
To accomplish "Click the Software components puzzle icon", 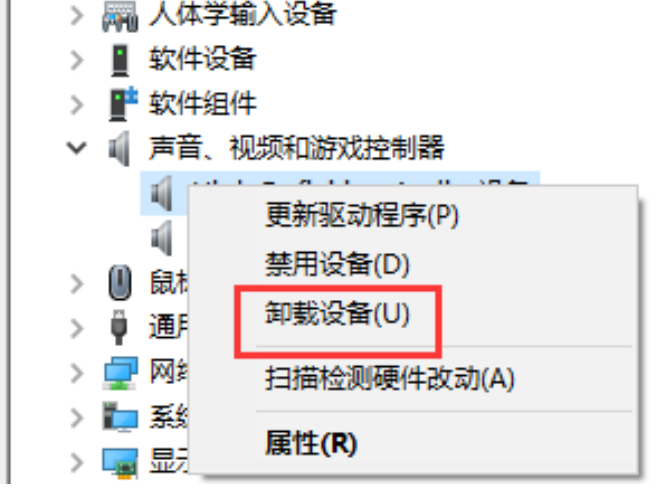I will (x=123, y=104).
